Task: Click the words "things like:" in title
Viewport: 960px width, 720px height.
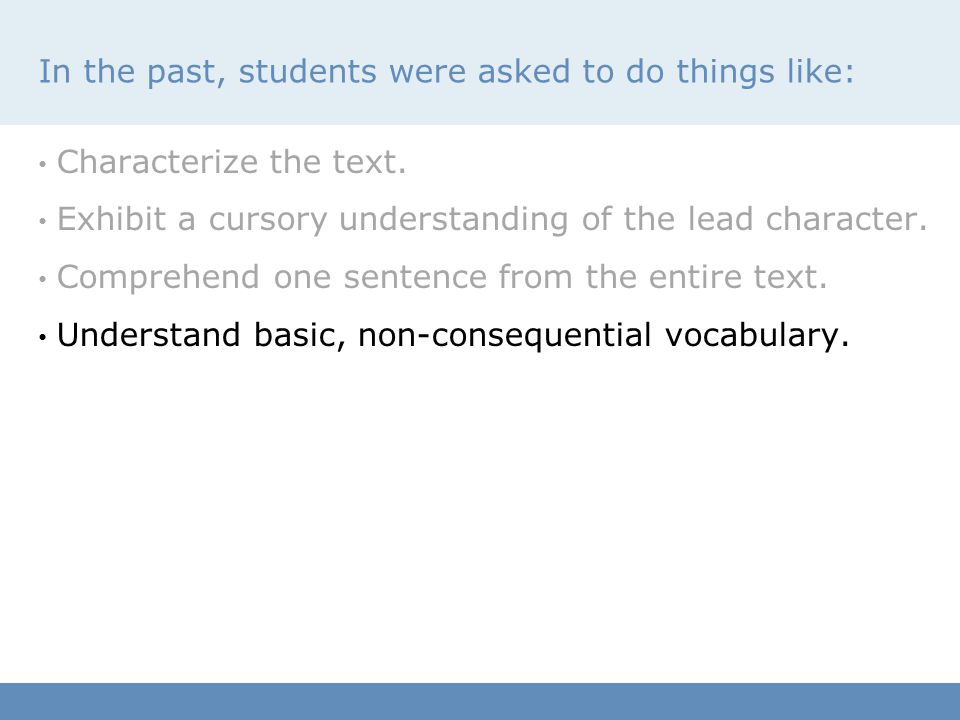Action: tap(765, 72)
